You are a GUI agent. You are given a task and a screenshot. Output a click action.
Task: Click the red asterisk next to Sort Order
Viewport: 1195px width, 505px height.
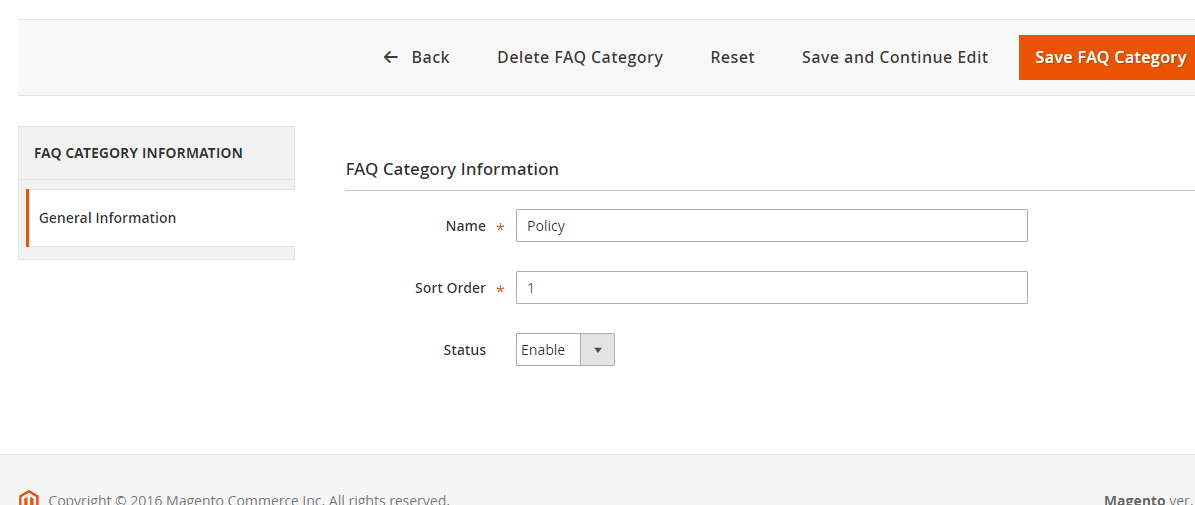[499, 290]
